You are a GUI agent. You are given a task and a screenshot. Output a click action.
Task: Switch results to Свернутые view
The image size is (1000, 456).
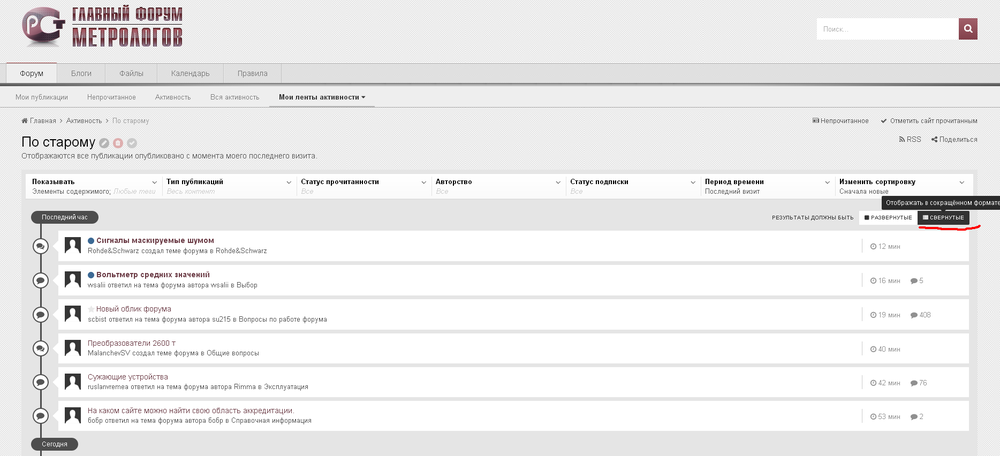[x=943, y=217]
